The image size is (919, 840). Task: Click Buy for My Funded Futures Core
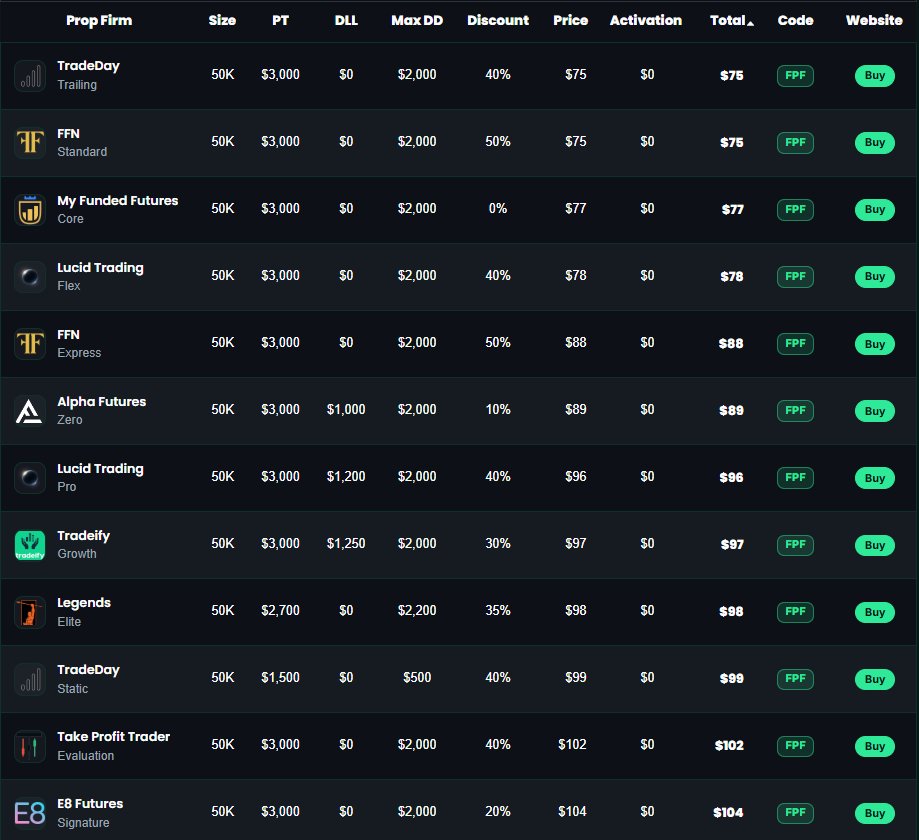point(874,209)
